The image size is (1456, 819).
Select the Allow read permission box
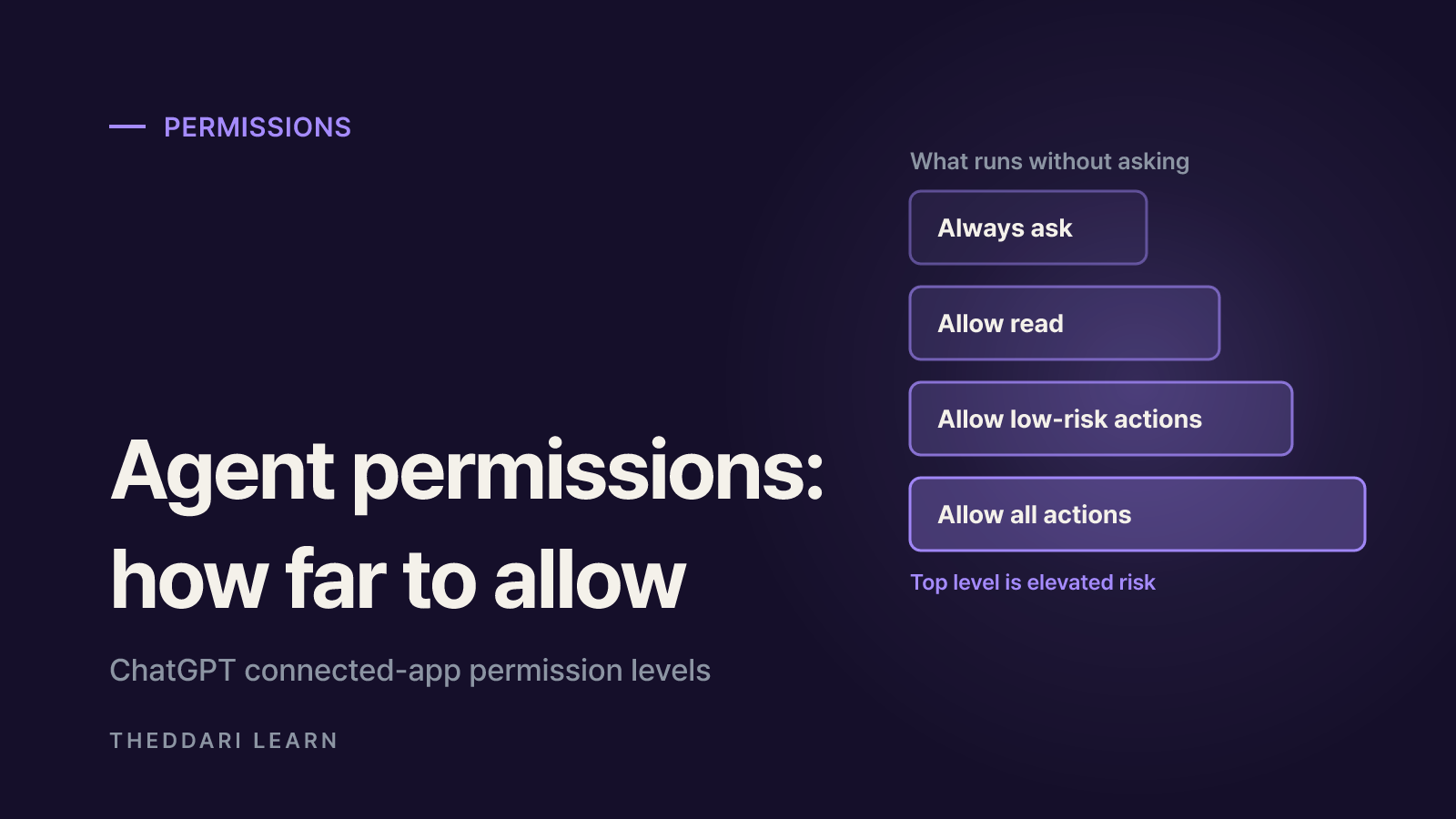[x=1065, y=323]
